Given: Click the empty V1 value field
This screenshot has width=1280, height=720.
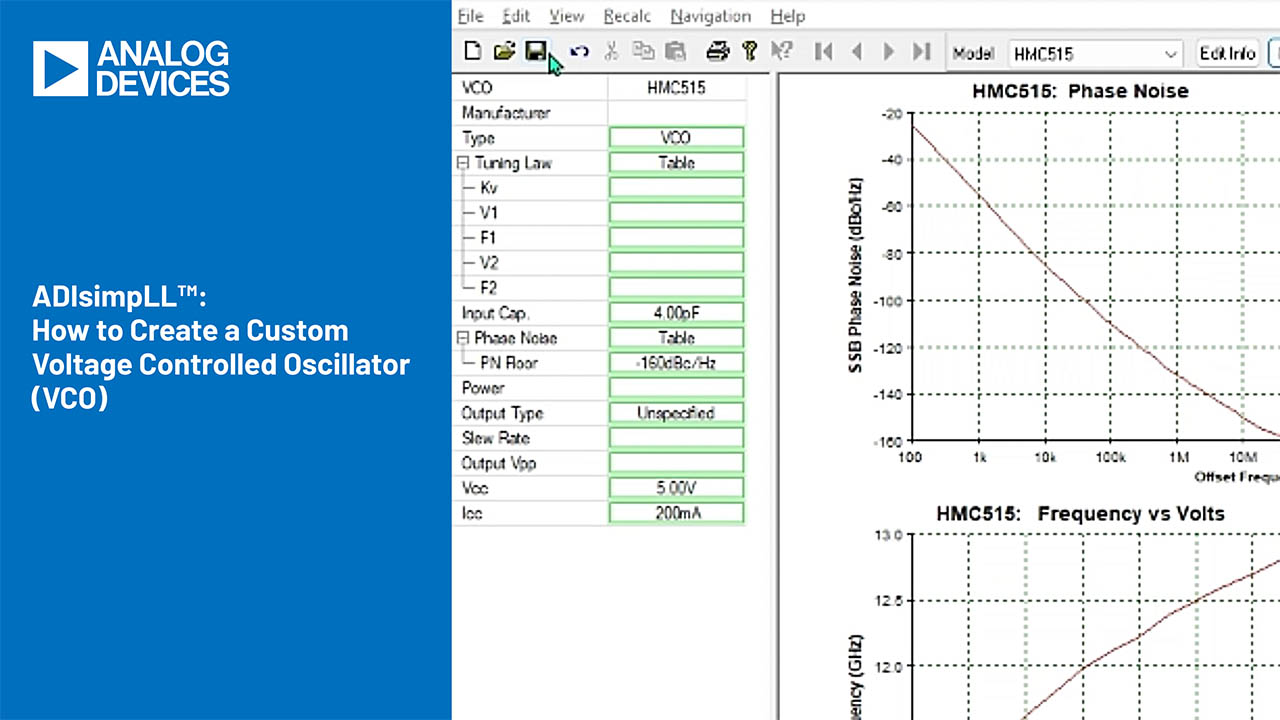Looking at the screenshot, I should tap(676, 213).
